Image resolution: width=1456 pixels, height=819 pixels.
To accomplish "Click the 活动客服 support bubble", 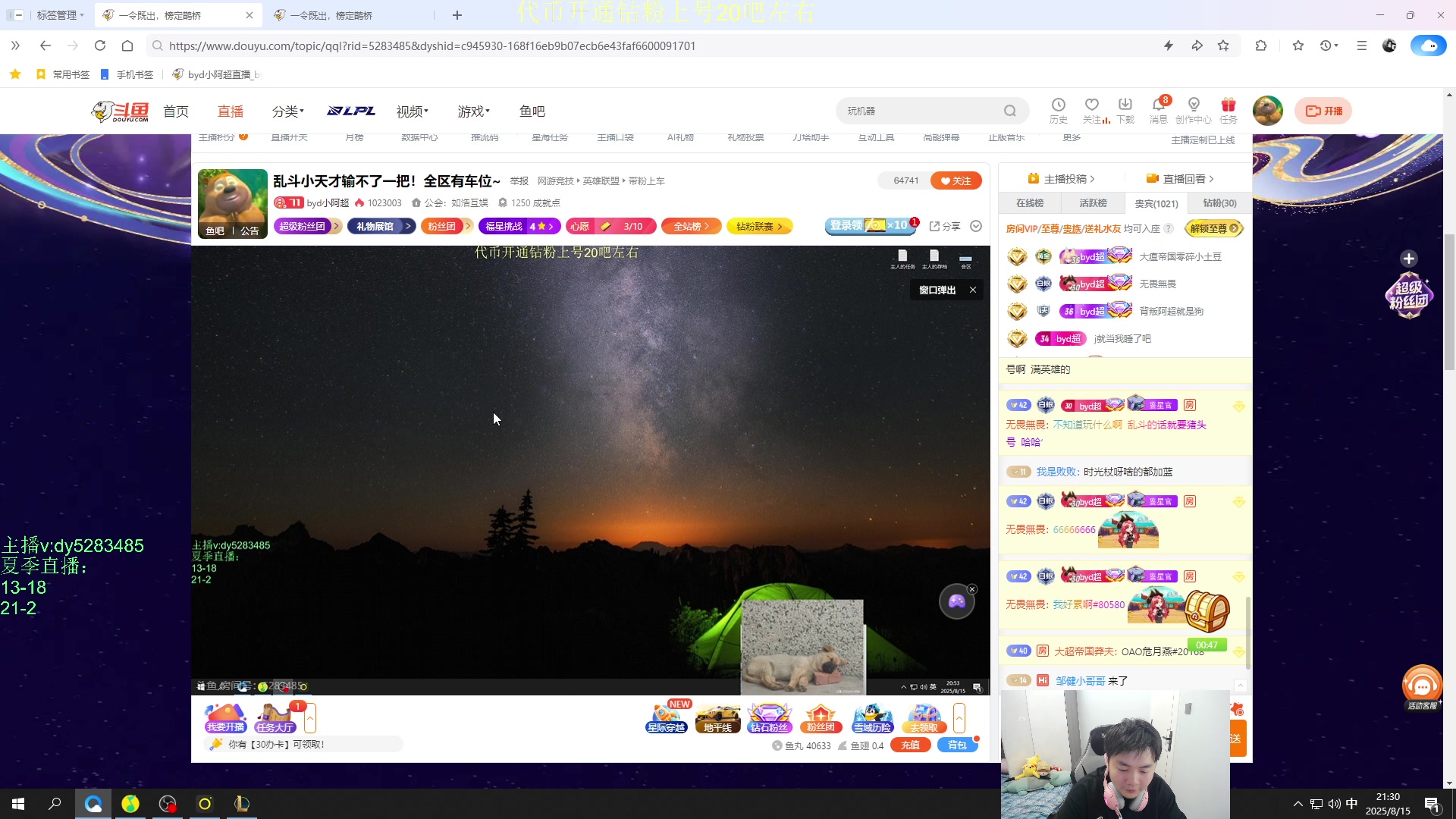I will [x=1422, y=687].
